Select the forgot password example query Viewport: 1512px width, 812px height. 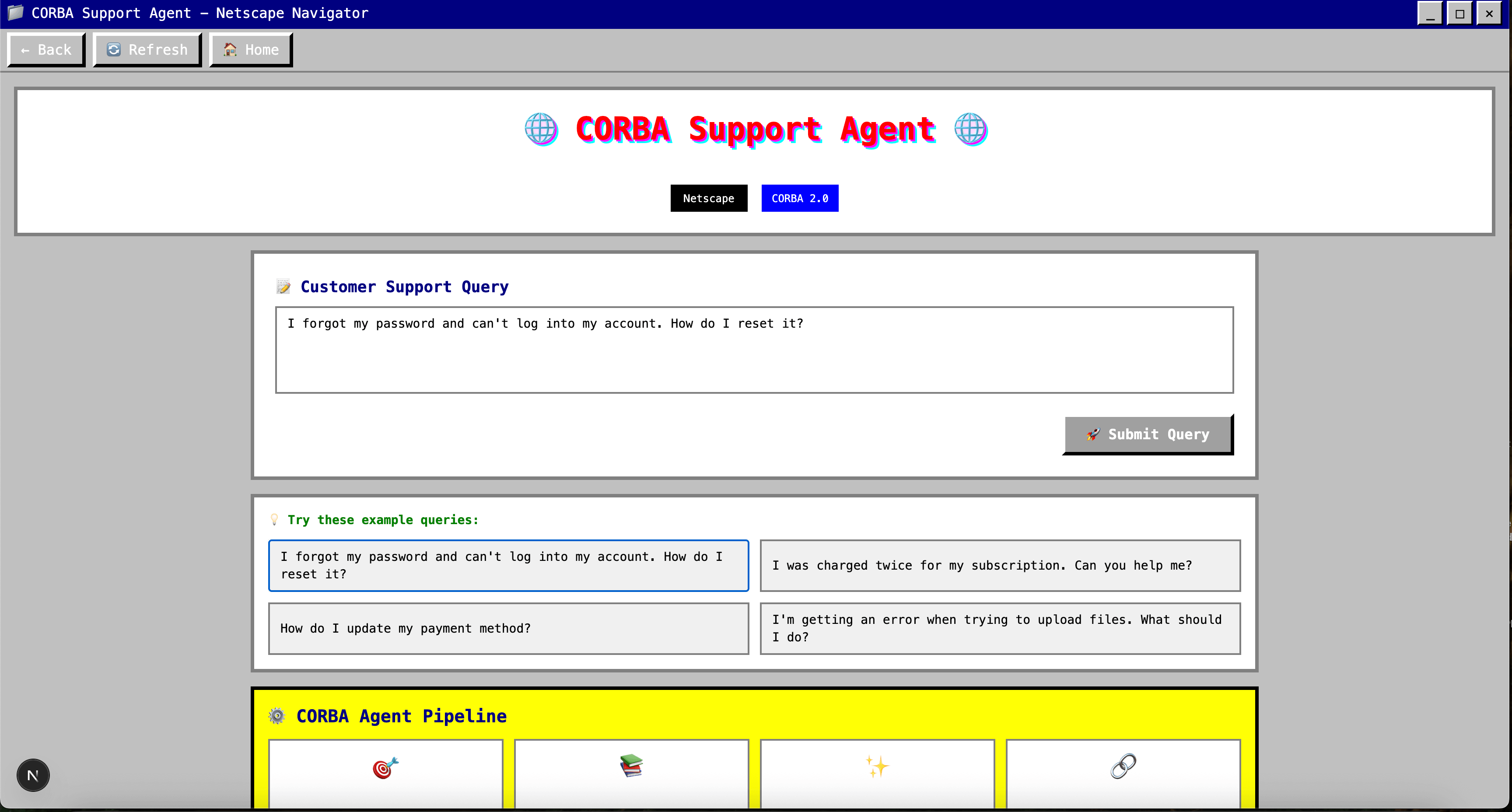click(x=508, y=565)
